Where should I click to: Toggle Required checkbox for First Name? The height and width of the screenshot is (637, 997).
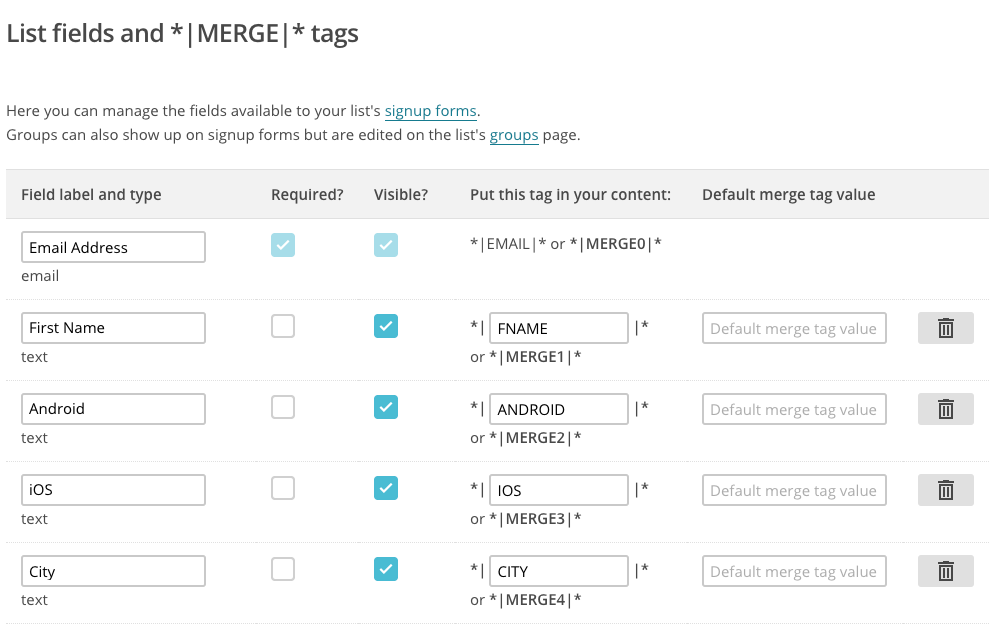click(x=283, y=326)
